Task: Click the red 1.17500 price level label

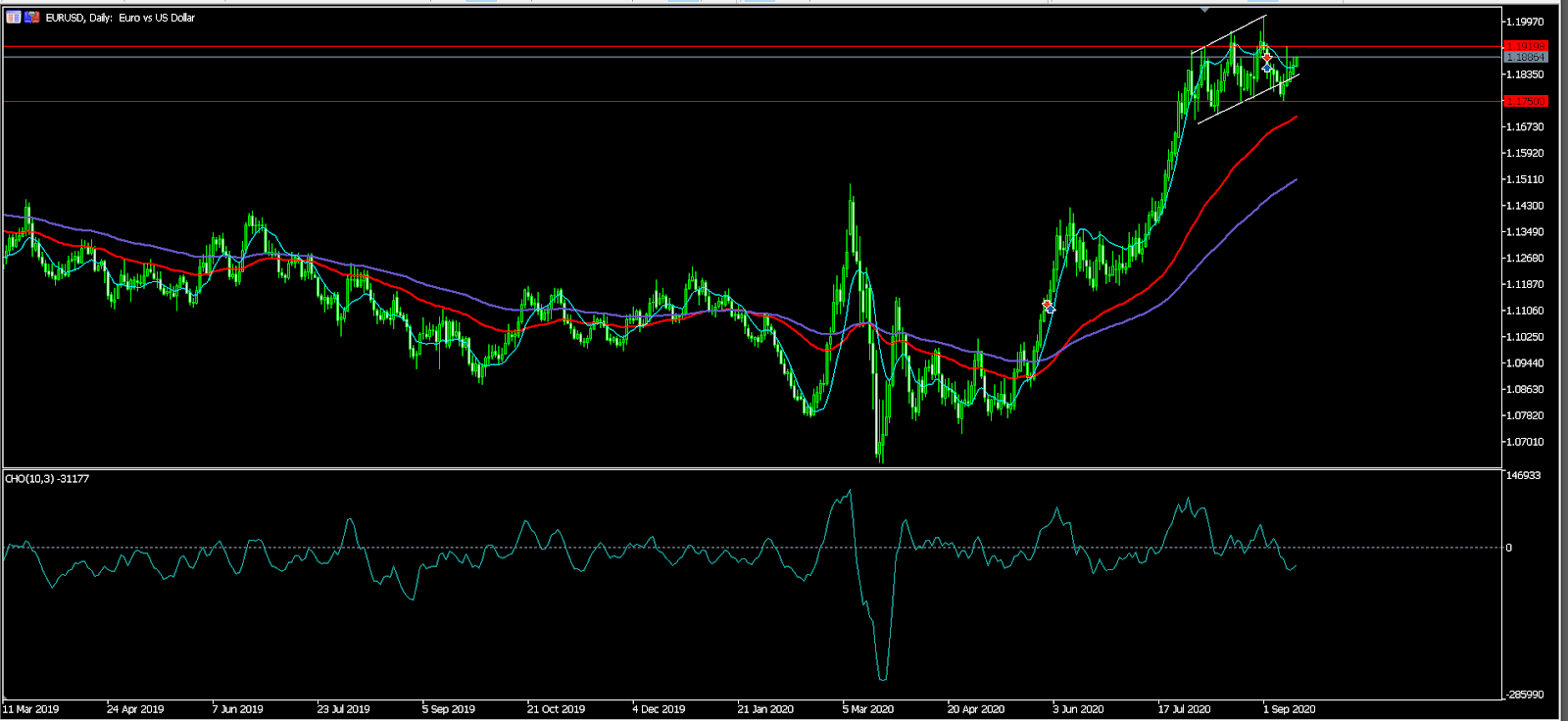Action: 1525,101
